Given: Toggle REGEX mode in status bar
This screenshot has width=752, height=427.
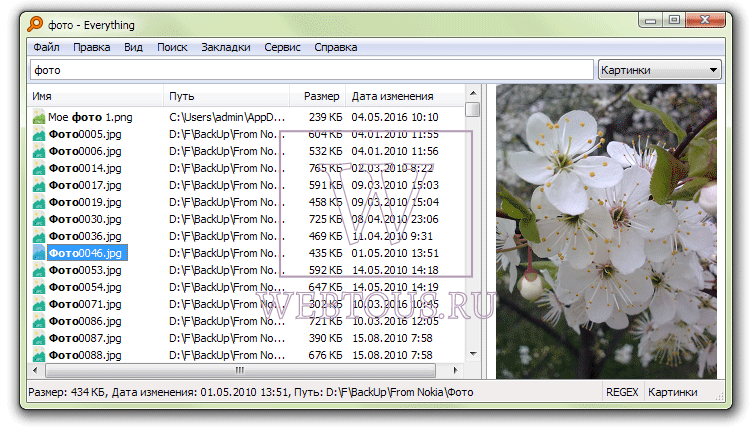Looking at the screenshot, I should [x=622, y=392].
